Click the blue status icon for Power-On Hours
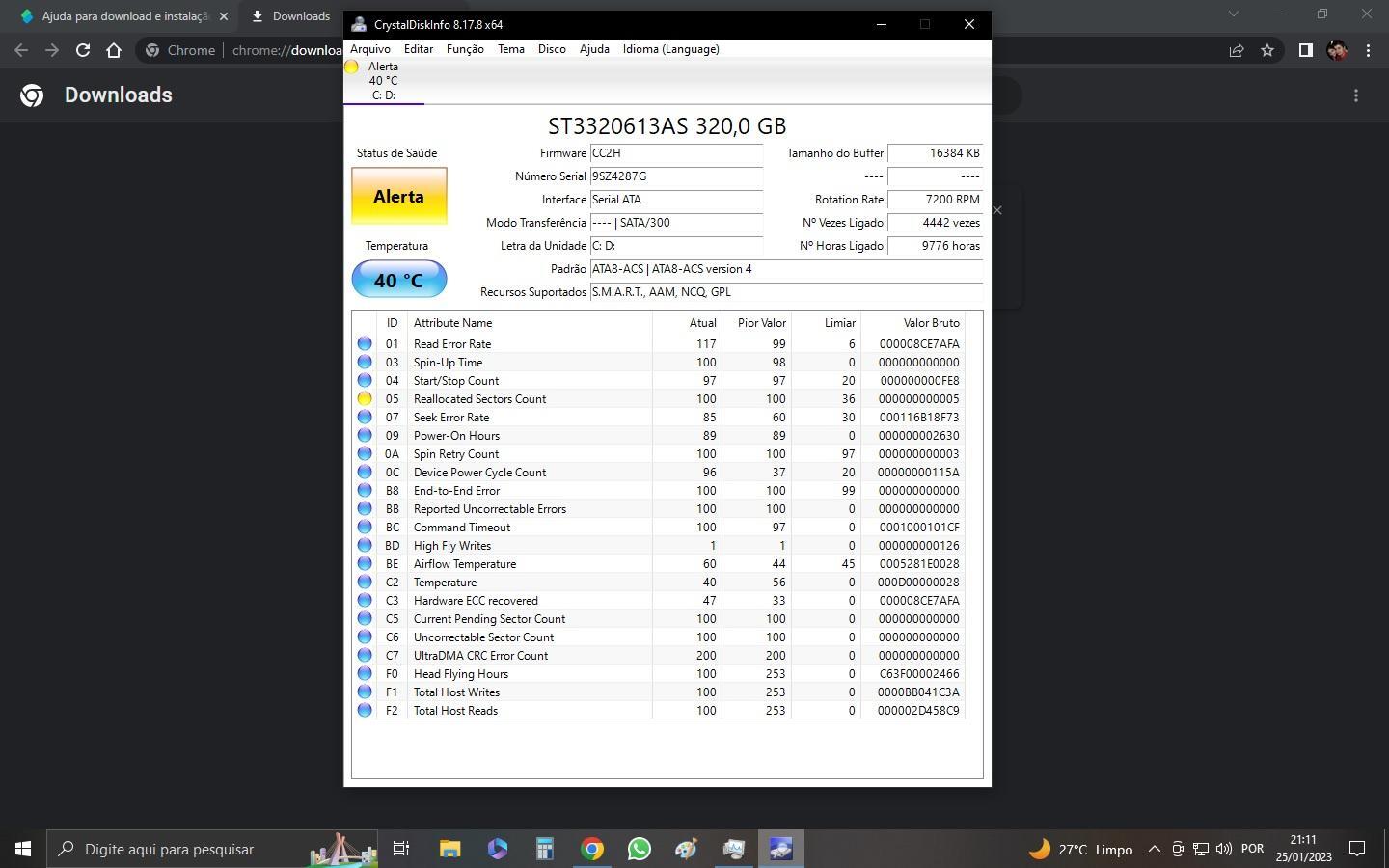Screen dimensions: 1389x868 click(365, 436)
